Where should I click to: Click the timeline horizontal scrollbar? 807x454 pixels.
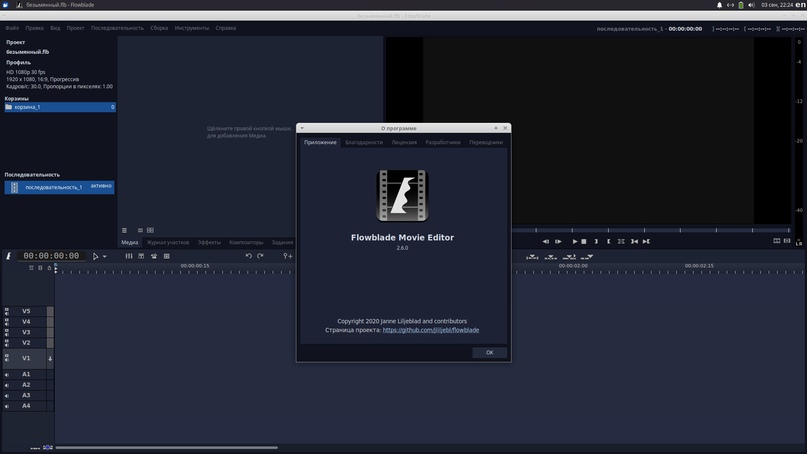[166, 448]
